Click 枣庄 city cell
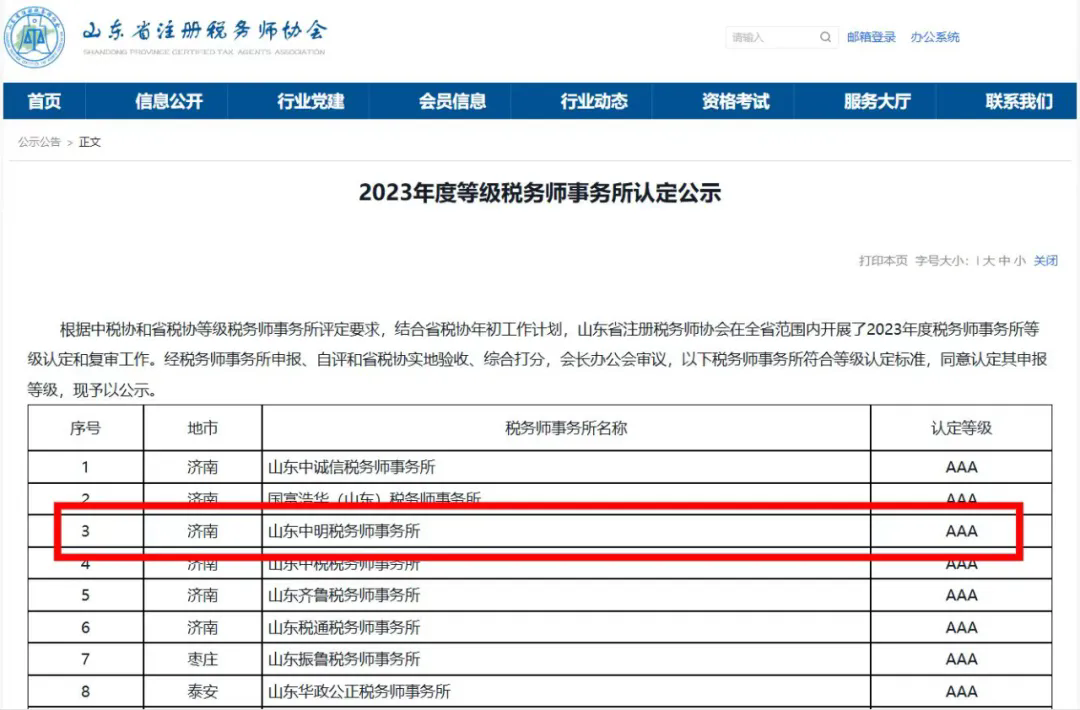The width and height of the screenshot is (1080, 710). pos(202,659)
